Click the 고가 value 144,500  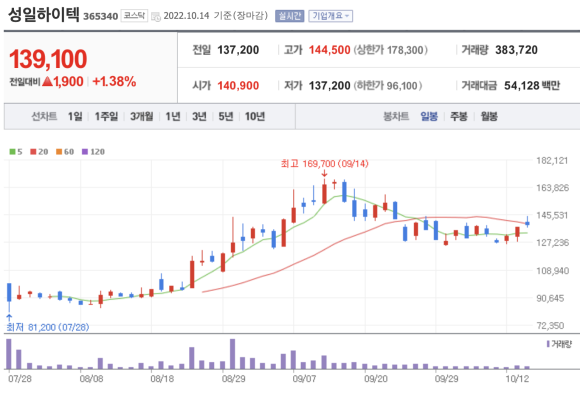pyautogui.click(x=330, y=50)
